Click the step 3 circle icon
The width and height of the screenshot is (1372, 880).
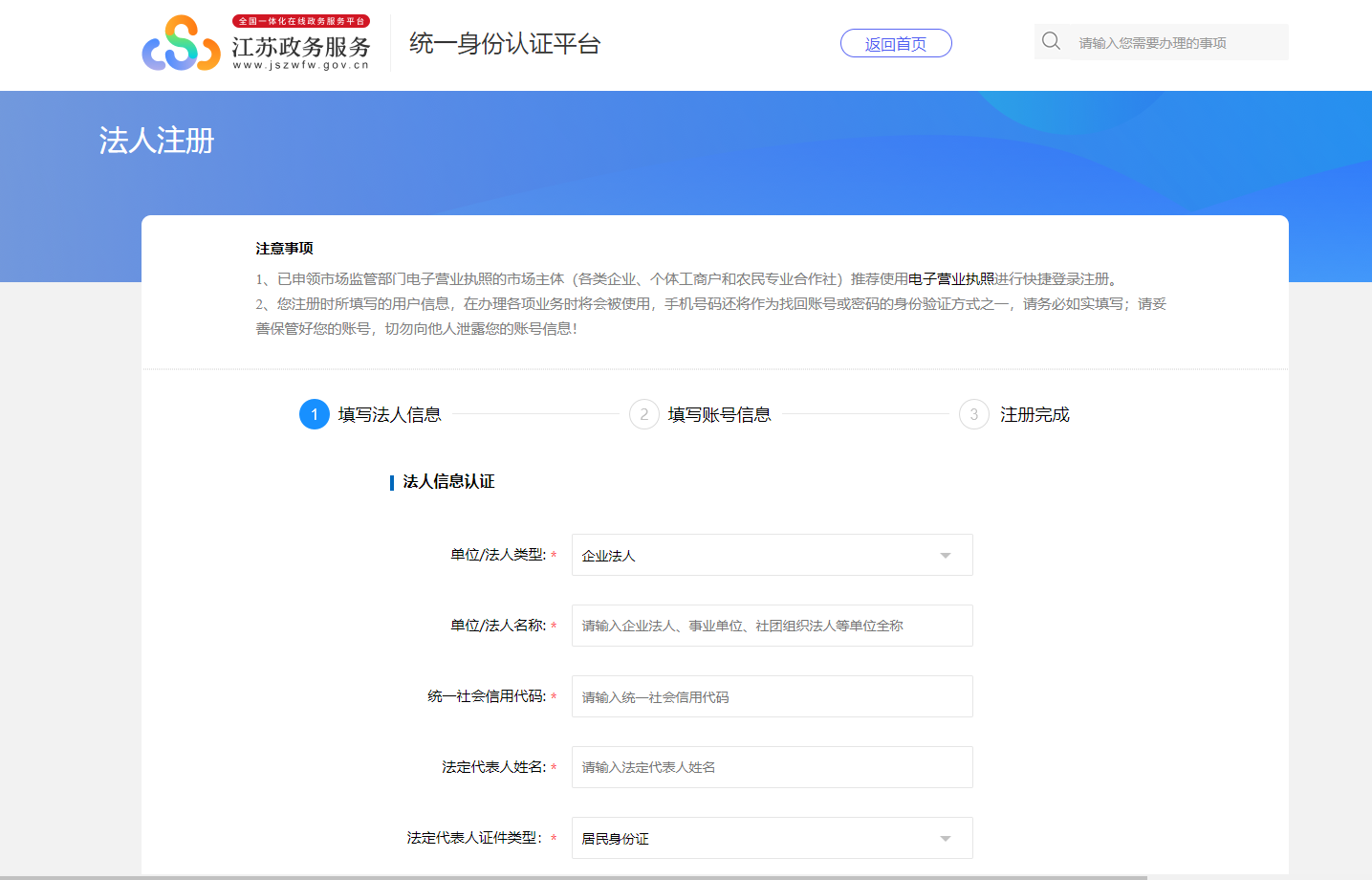click(x=973, y=414)
